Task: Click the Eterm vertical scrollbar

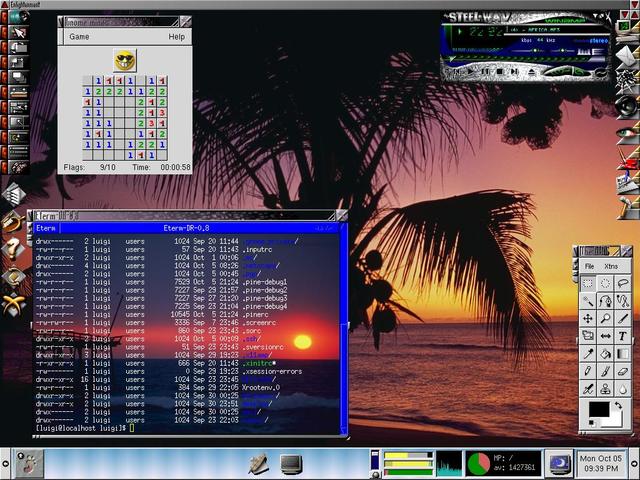Action: 344,329
